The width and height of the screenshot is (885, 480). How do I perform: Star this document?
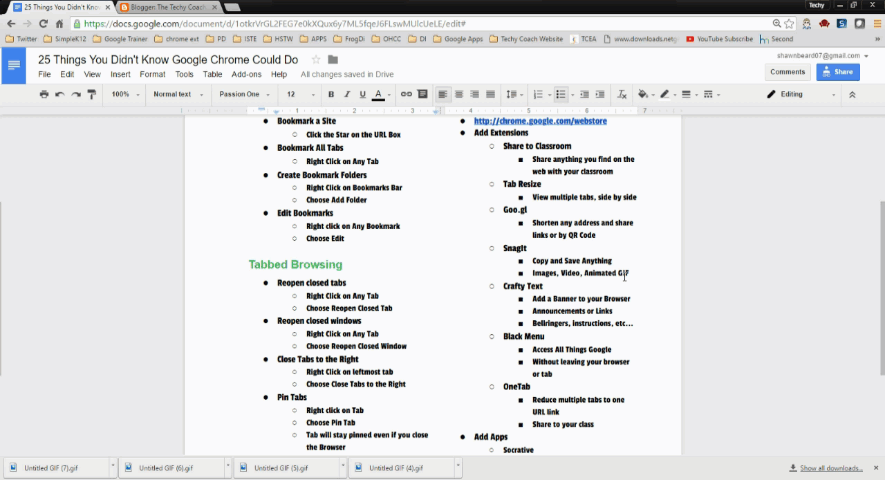click(316, 60)
